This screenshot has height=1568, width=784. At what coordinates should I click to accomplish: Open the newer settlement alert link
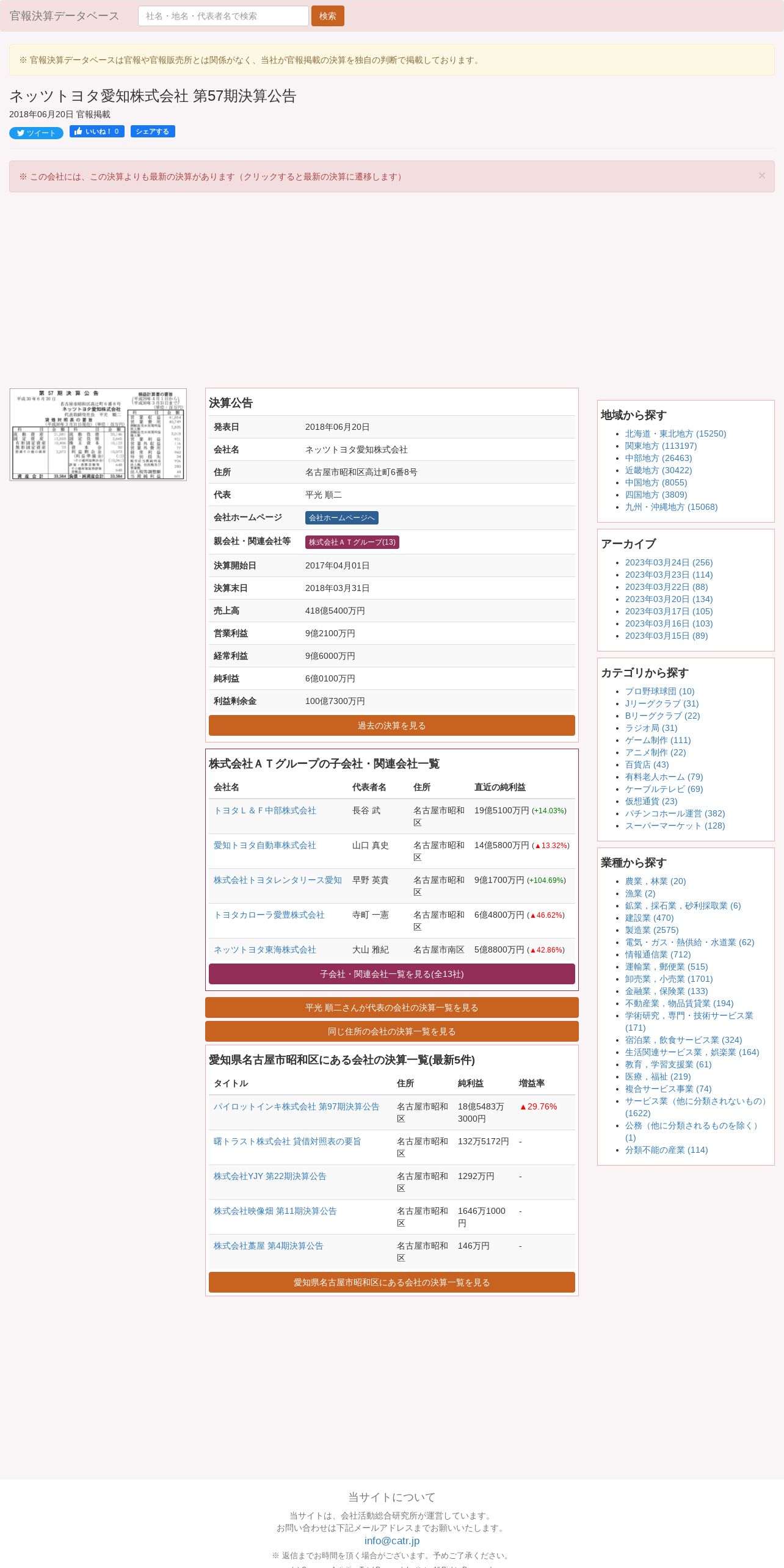click(x=212, y=176)
